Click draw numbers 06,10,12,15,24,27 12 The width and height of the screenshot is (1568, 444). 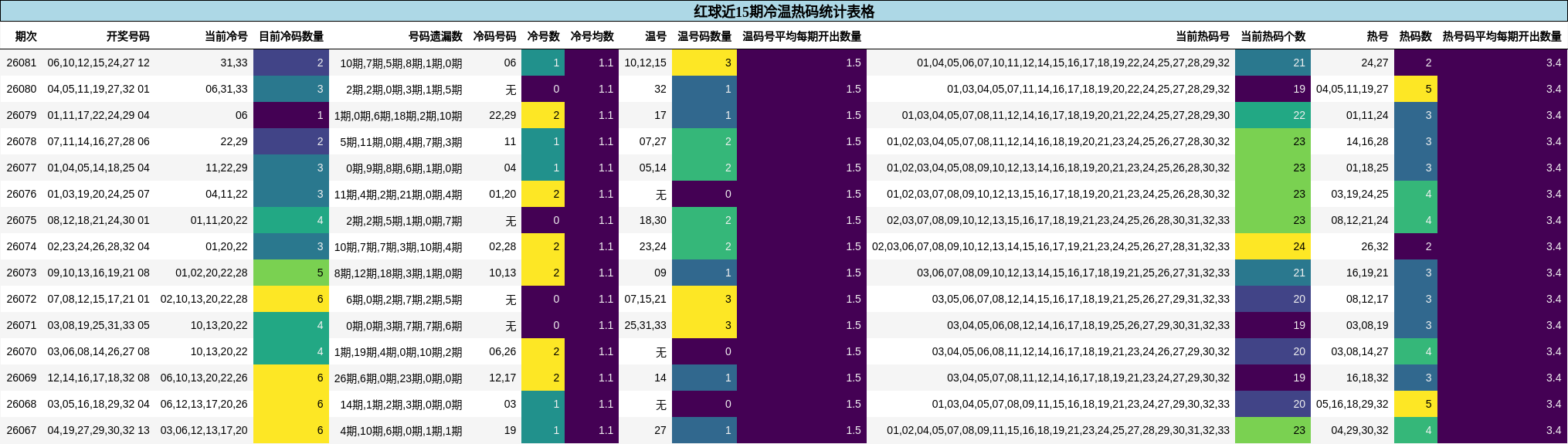[x=99, y=63]
